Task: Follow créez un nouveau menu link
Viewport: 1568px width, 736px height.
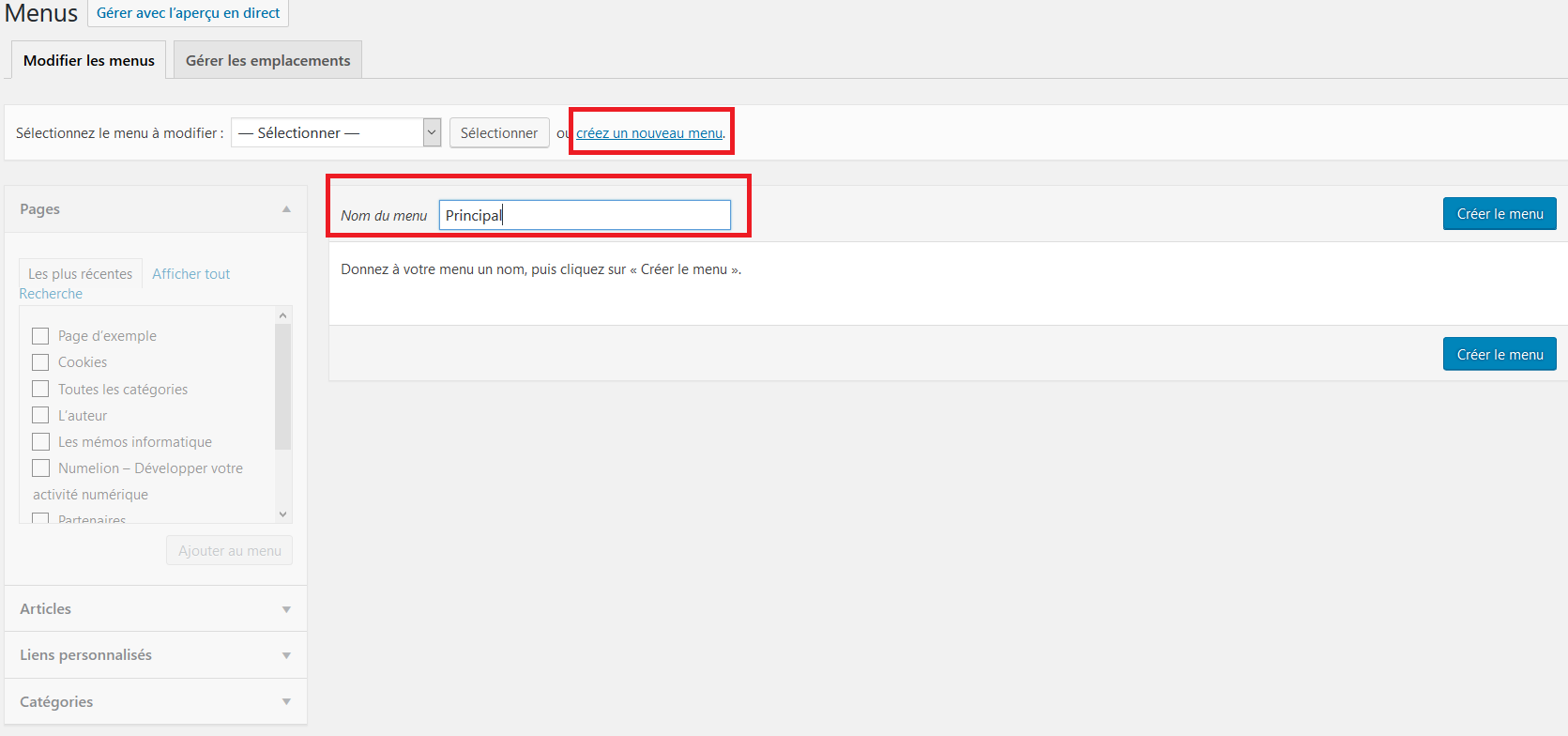Action: pyautogui.click(x=649, y=133)
